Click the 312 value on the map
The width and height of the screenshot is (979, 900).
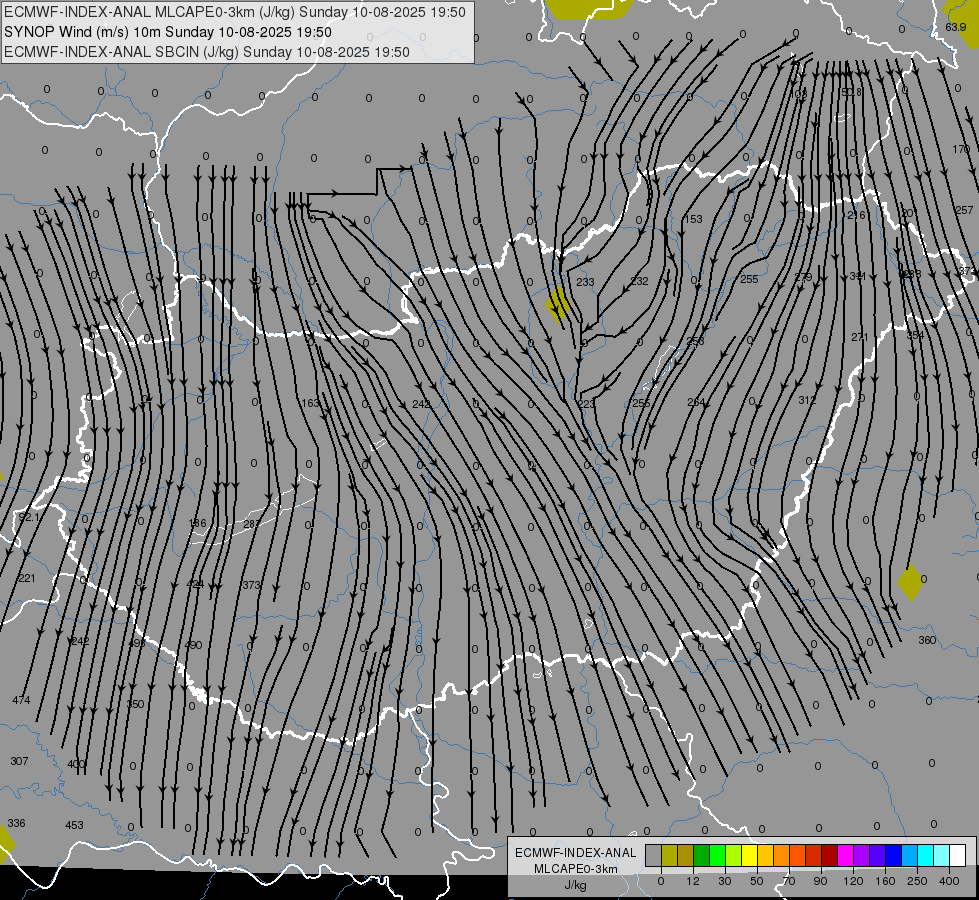[x=807, y=400]
